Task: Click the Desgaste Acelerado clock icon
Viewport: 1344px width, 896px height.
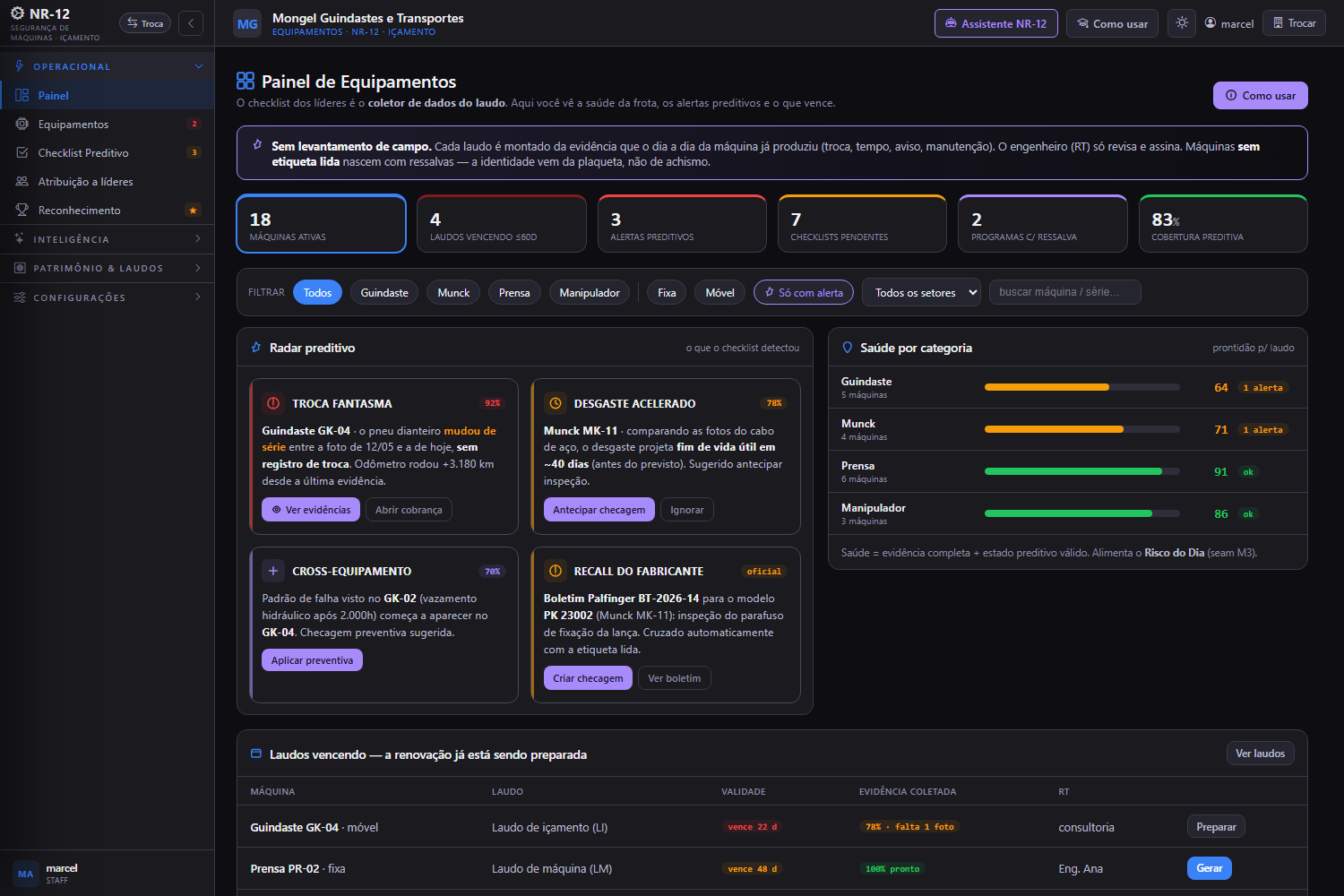Action: 556,403
